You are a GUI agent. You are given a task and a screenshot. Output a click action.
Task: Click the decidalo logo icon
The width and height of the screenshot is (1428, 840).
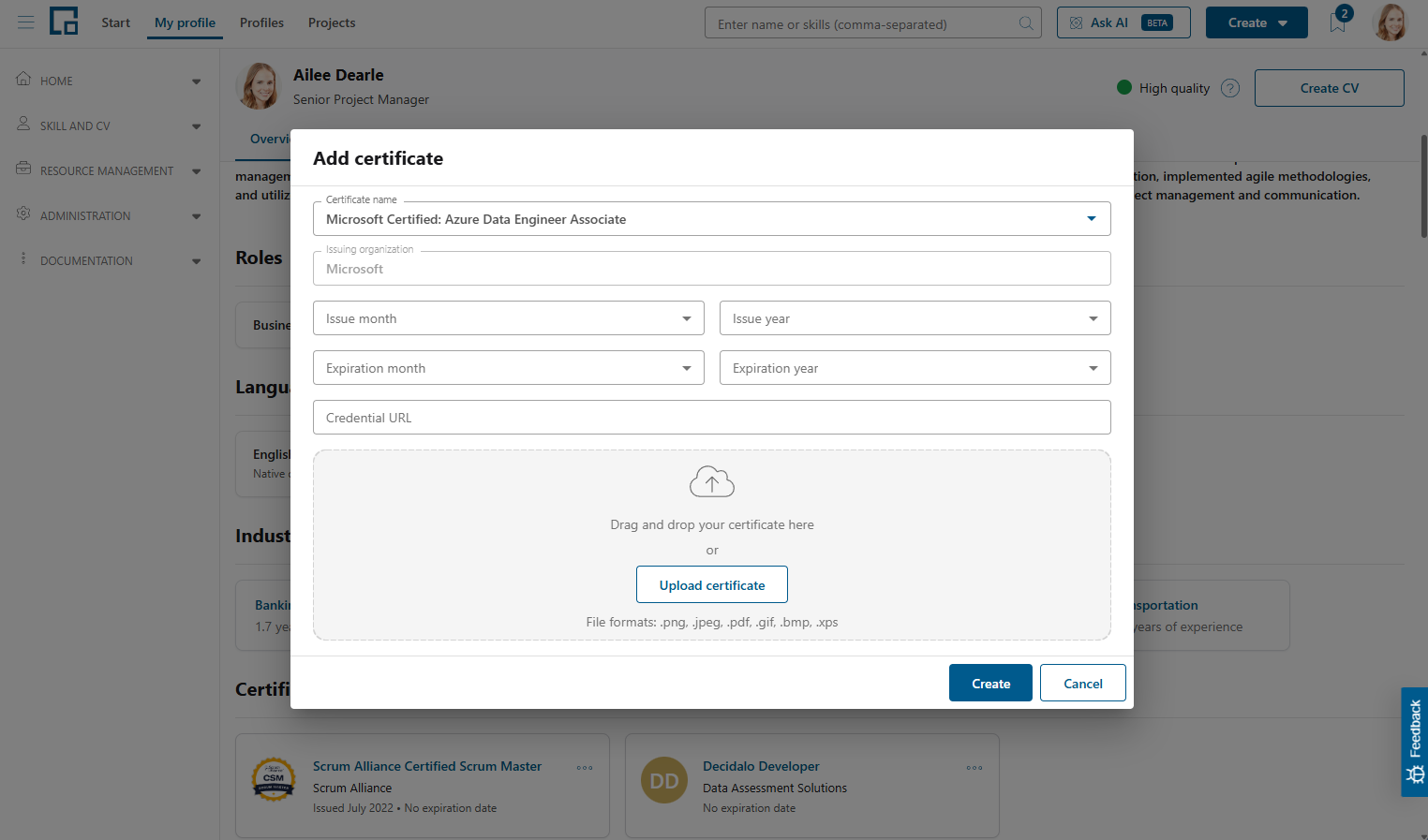[64, 21]
